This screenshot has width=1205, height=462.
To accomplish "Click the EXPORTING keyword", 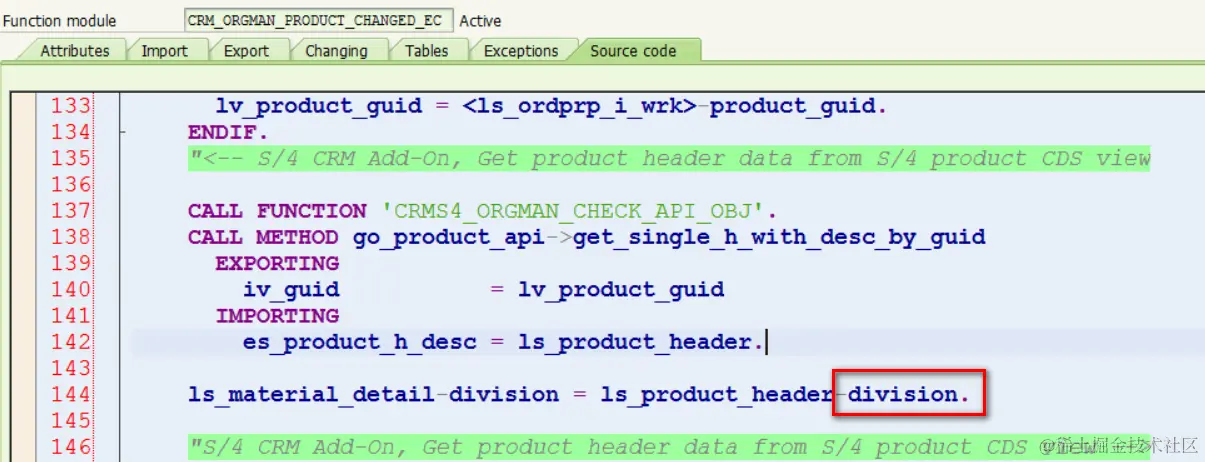I will (x=277, y=263).
